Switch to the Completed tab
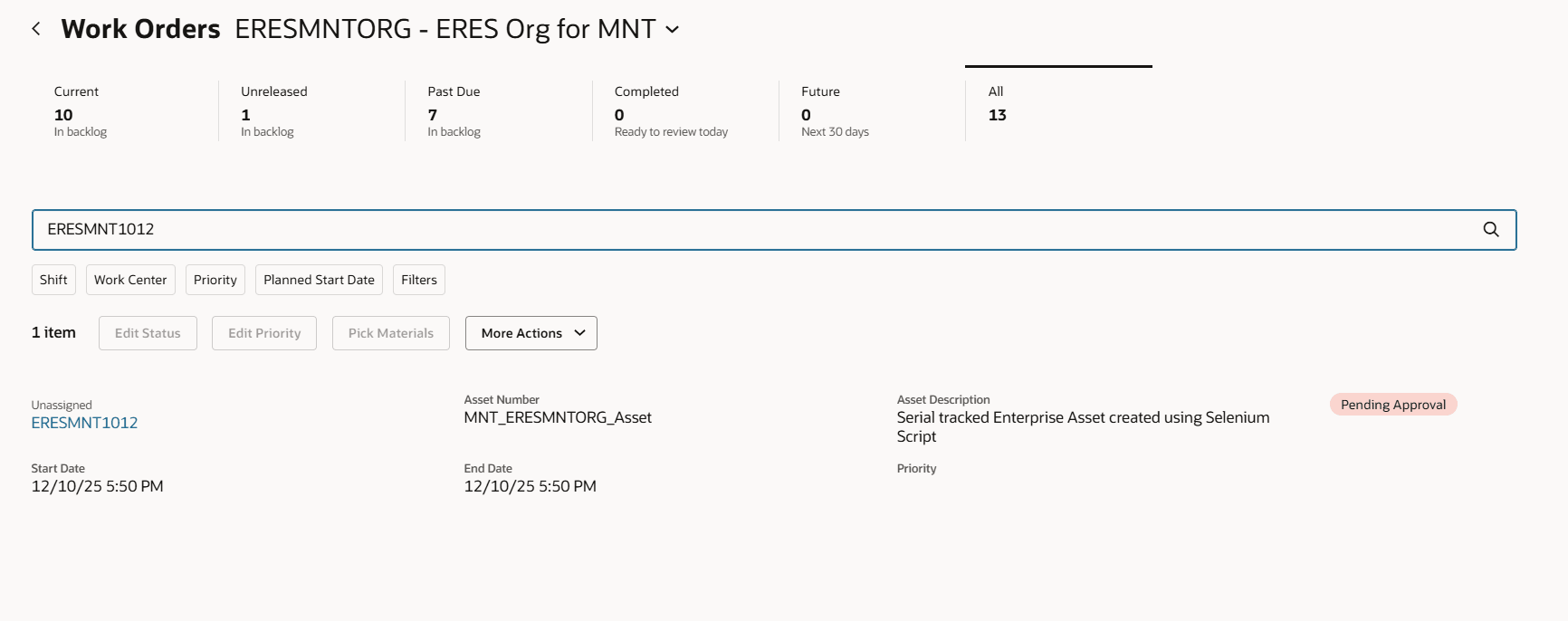The image size is (1568, 621). pos(684,110)
